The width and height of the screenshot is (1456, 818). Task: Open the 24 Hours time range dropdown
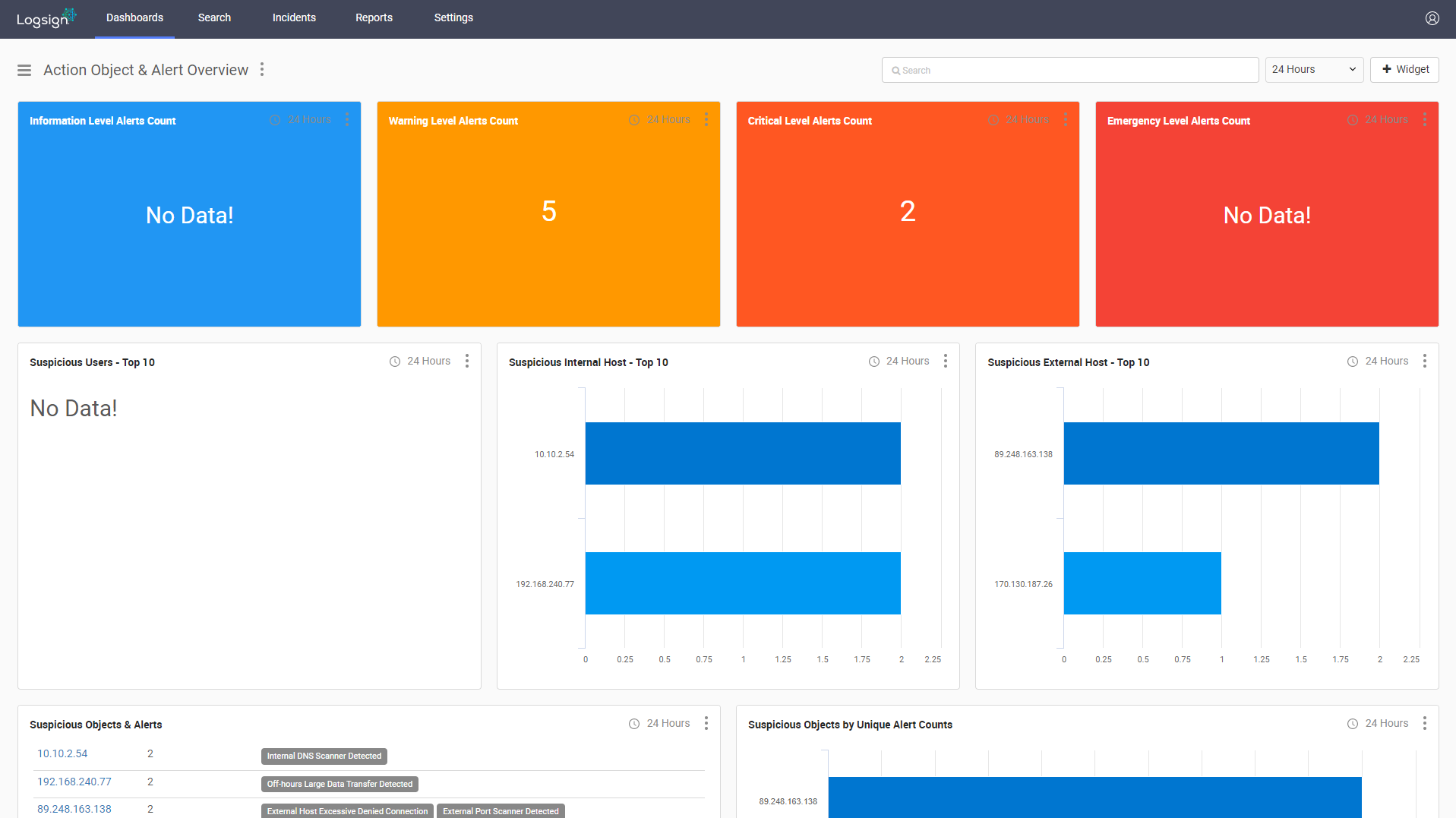tap(1314, 69)
